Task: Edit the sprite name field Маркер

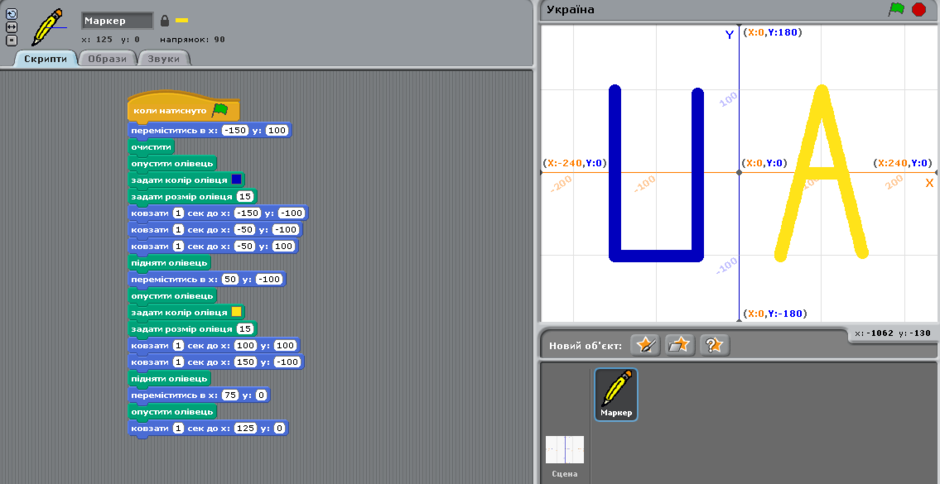Action: tap(118, 20)
